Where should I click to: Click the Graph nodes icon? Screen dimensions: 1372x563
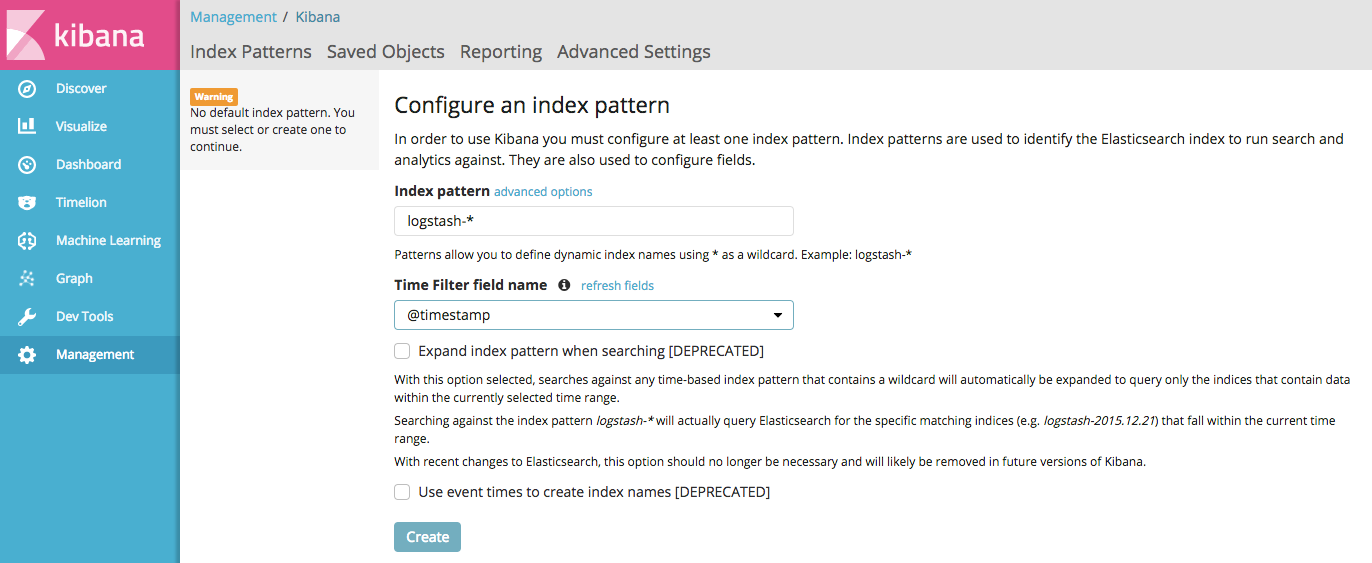pos(27,279)
